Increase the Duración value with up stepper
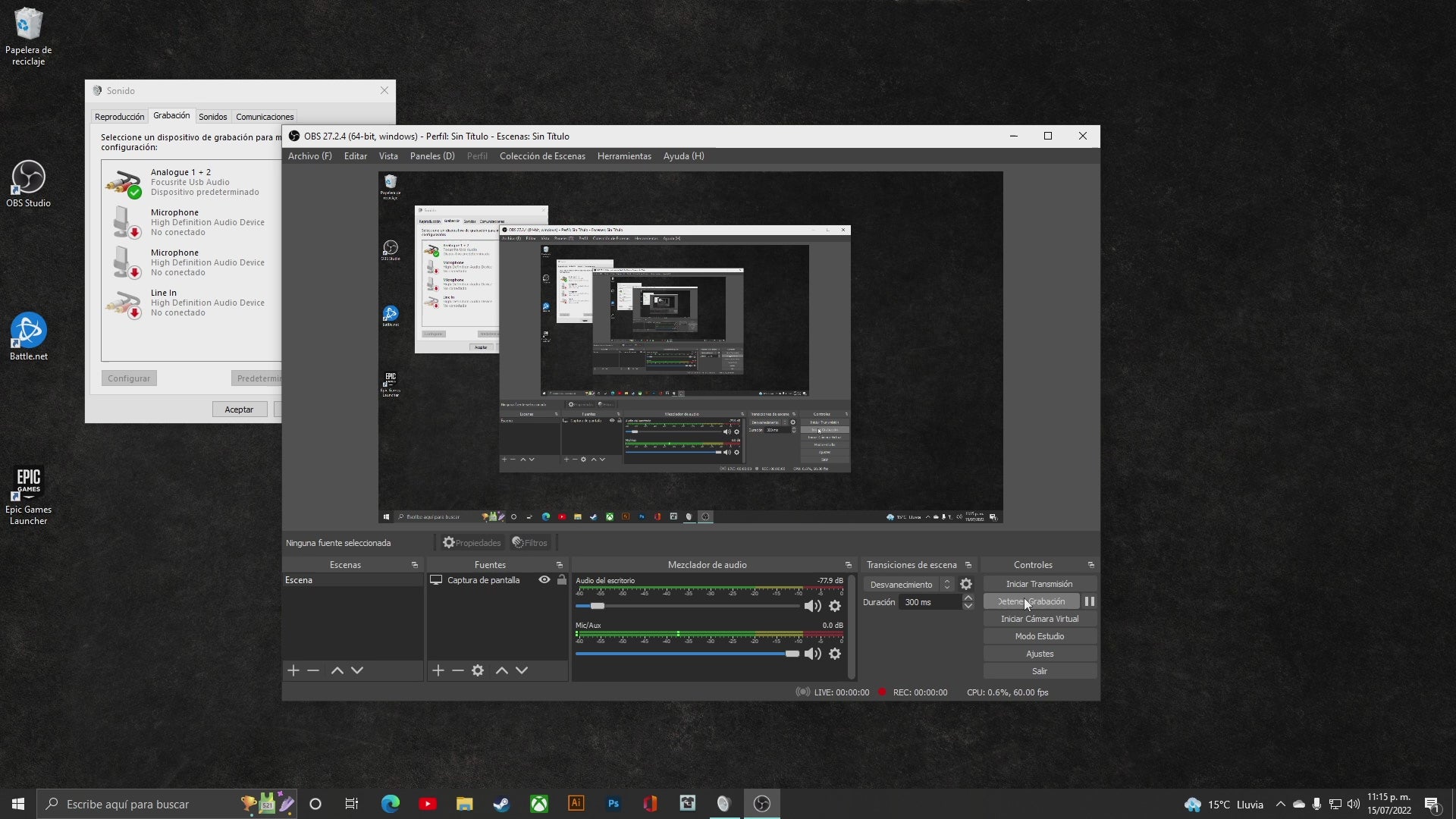 click(x=968, y=598)
